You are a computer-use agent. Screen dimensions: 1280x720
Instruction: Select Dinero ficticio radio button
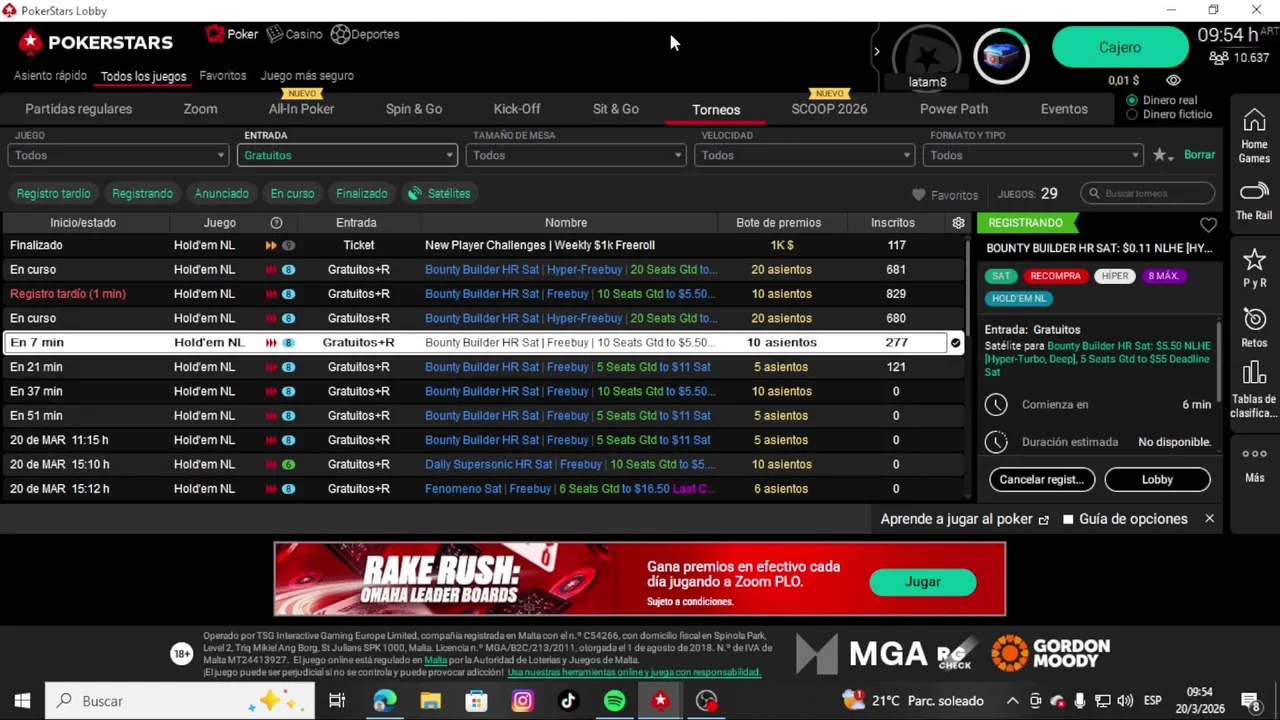coord(1132,114)
